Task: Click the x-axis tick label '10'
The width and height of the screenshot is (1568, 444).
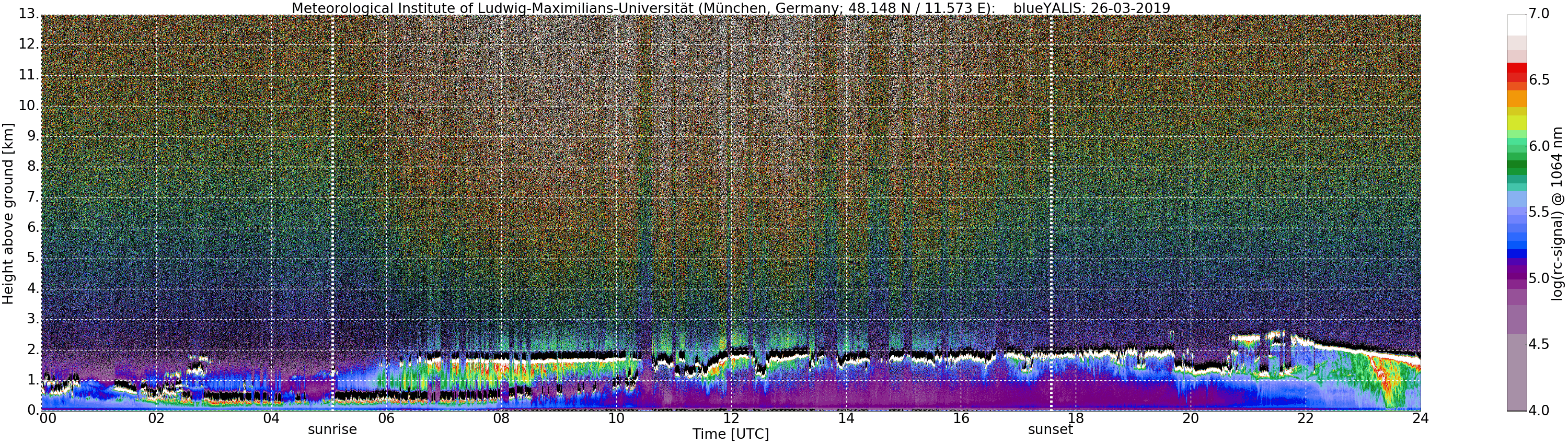Action: click(x=616, y=418)
